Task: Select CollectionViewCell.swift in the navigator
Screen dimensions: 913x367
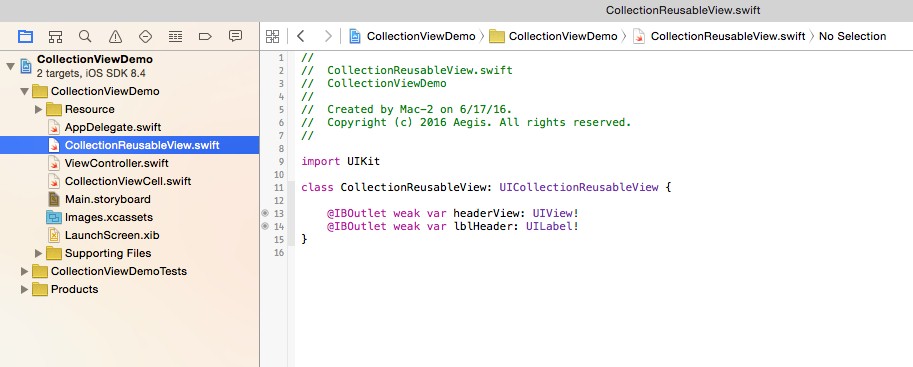Action: [129, 181]
